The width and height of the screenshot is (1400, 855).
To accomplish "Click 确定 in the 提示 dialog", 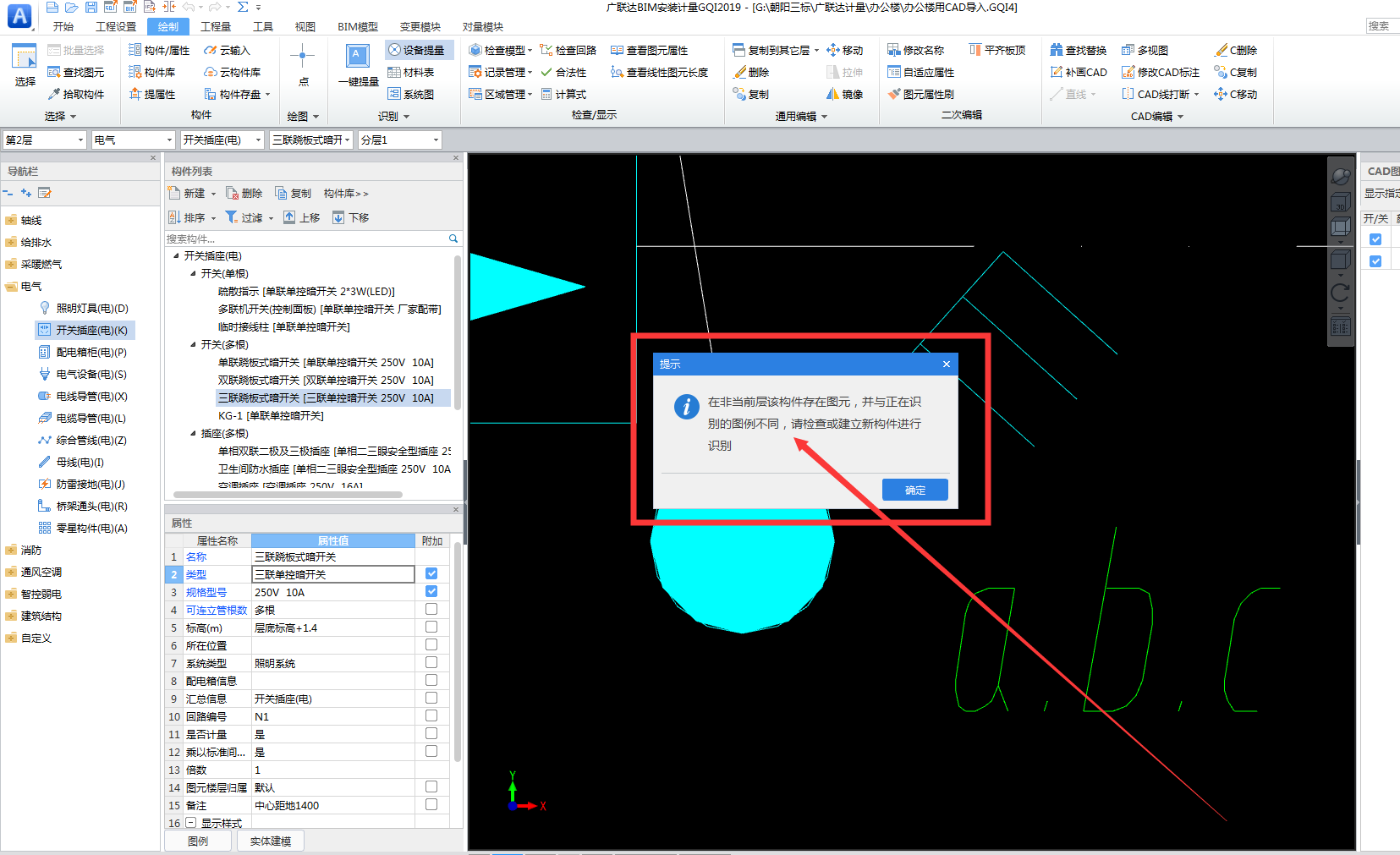I will (x=914, y=490).
